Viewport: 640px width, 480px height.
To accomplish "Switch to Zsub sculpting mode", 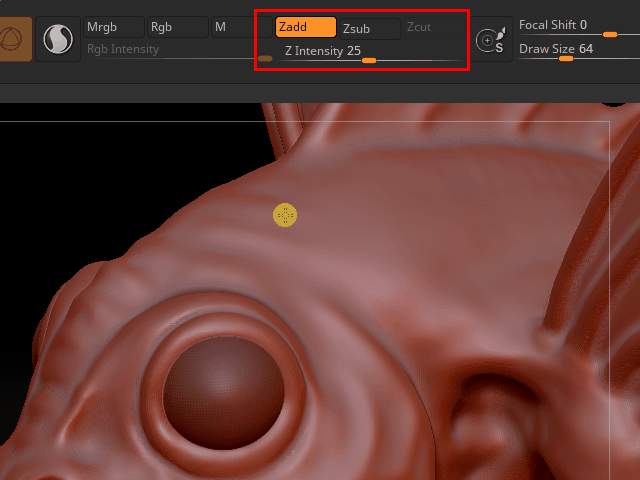I will (x=368, y=28).
